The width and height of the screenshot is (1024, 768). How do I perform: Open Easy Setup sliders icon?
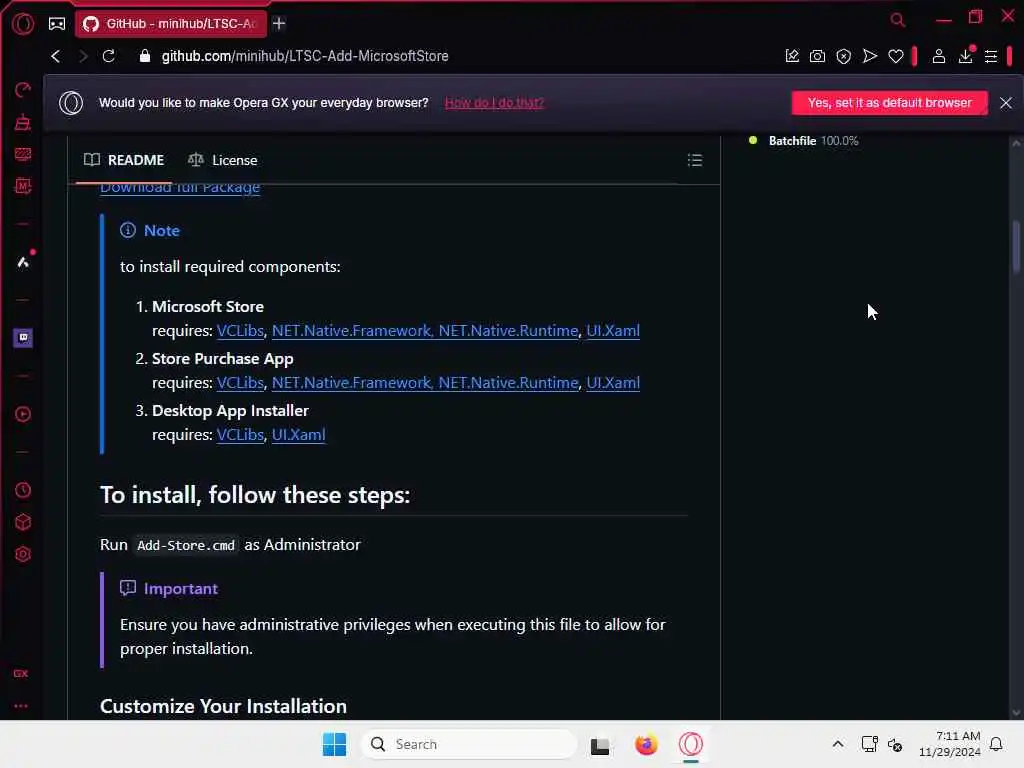point(991,56)
